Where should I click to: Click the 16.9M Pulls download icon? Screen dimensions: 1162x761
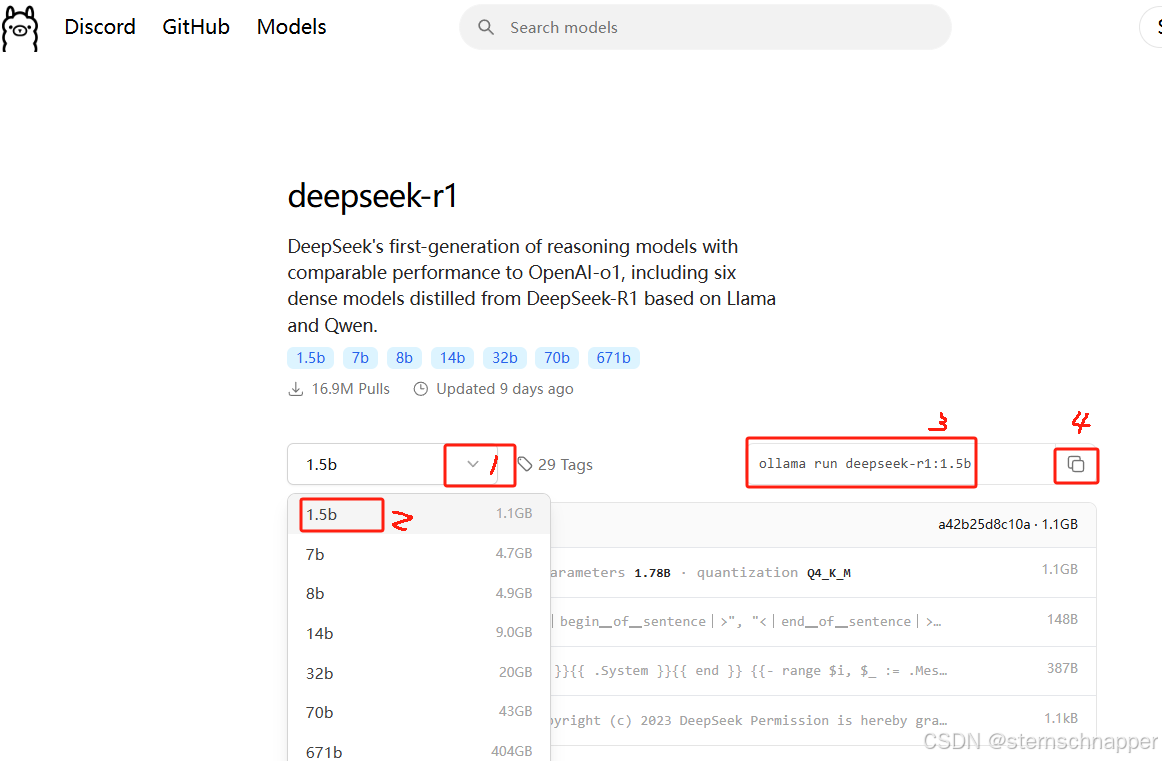click(x=296, y=389)
